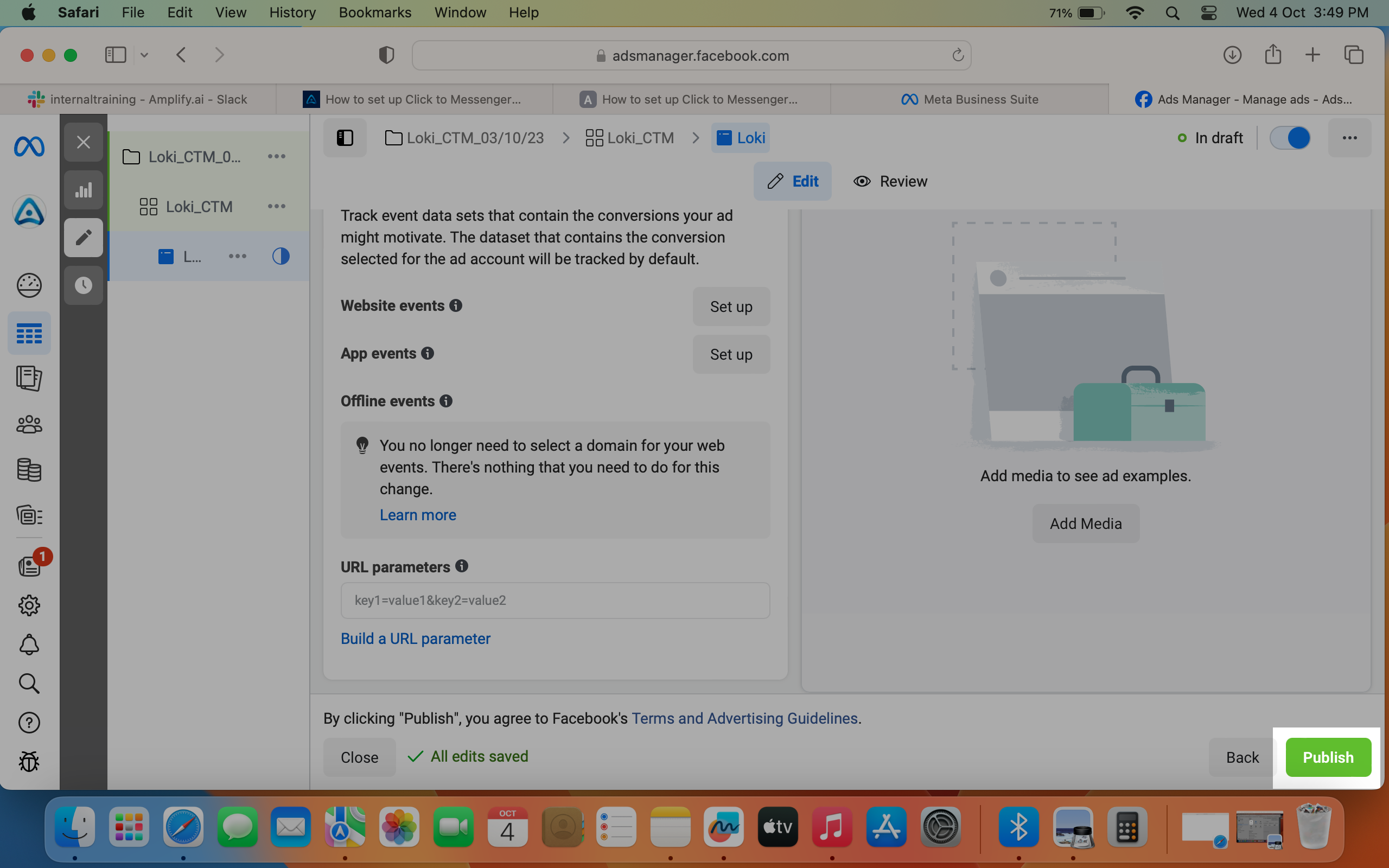Open the File menu
Image resolution: width=1389 pixels, height=868 pixels.
(133, 12)
